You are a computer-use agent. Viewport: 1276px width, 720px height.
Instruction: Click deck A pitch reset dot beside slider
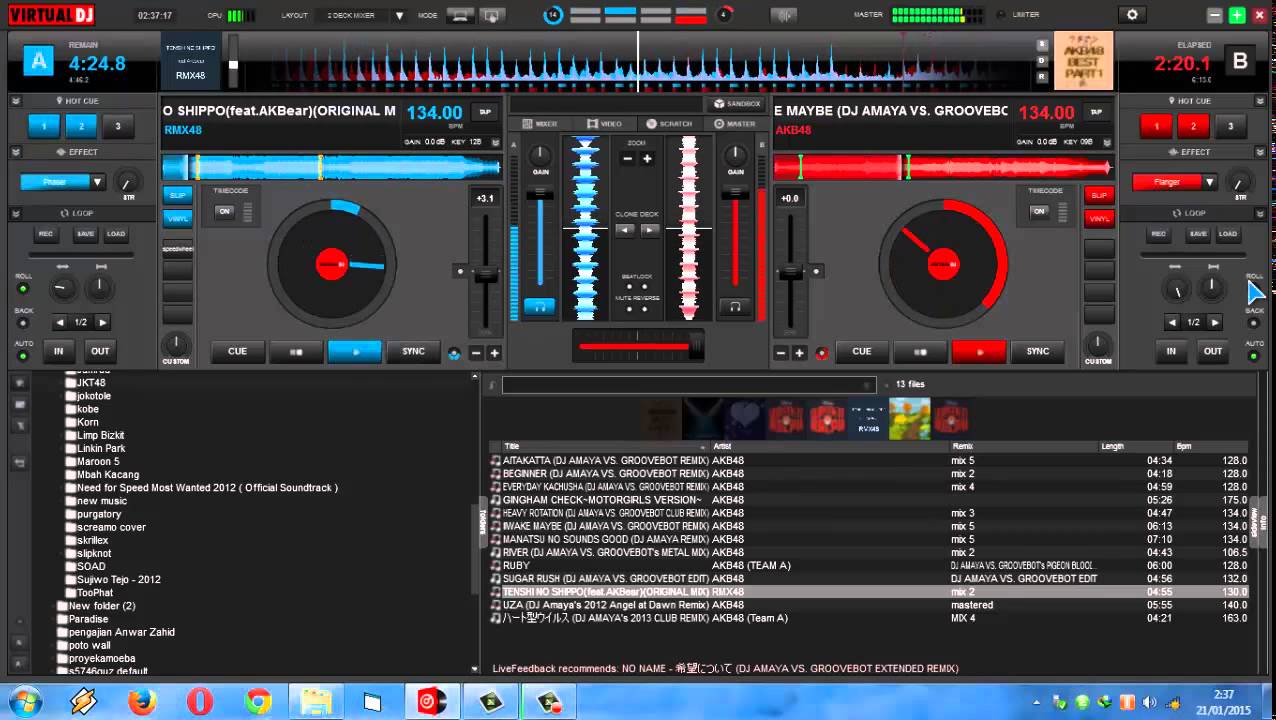point(460,271)
